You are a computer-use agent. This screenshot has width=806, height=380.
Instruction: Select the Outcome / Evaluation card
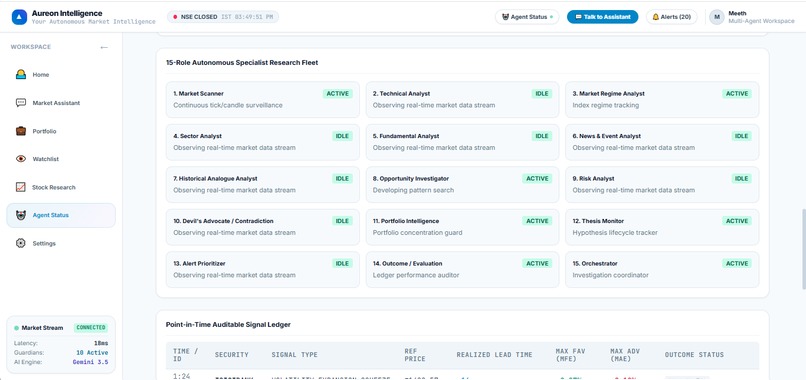click(462, 269)
